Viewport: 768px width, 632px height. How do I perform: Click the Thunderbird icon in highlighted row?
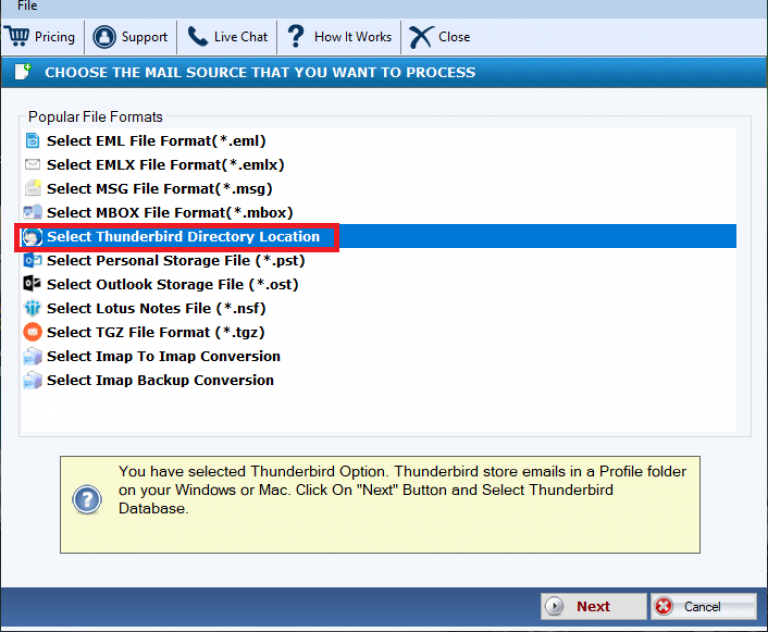click(32, 237)
